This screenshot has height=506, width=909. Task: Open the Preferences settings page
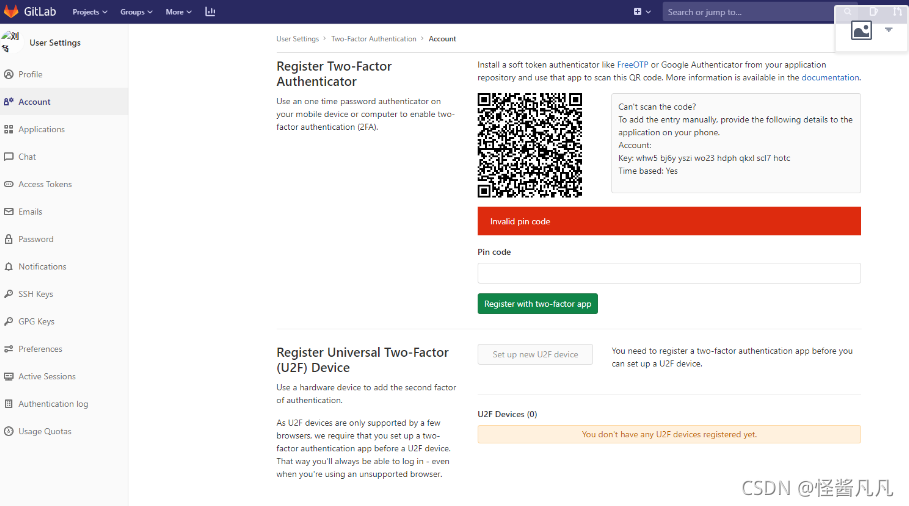point(40,349)
